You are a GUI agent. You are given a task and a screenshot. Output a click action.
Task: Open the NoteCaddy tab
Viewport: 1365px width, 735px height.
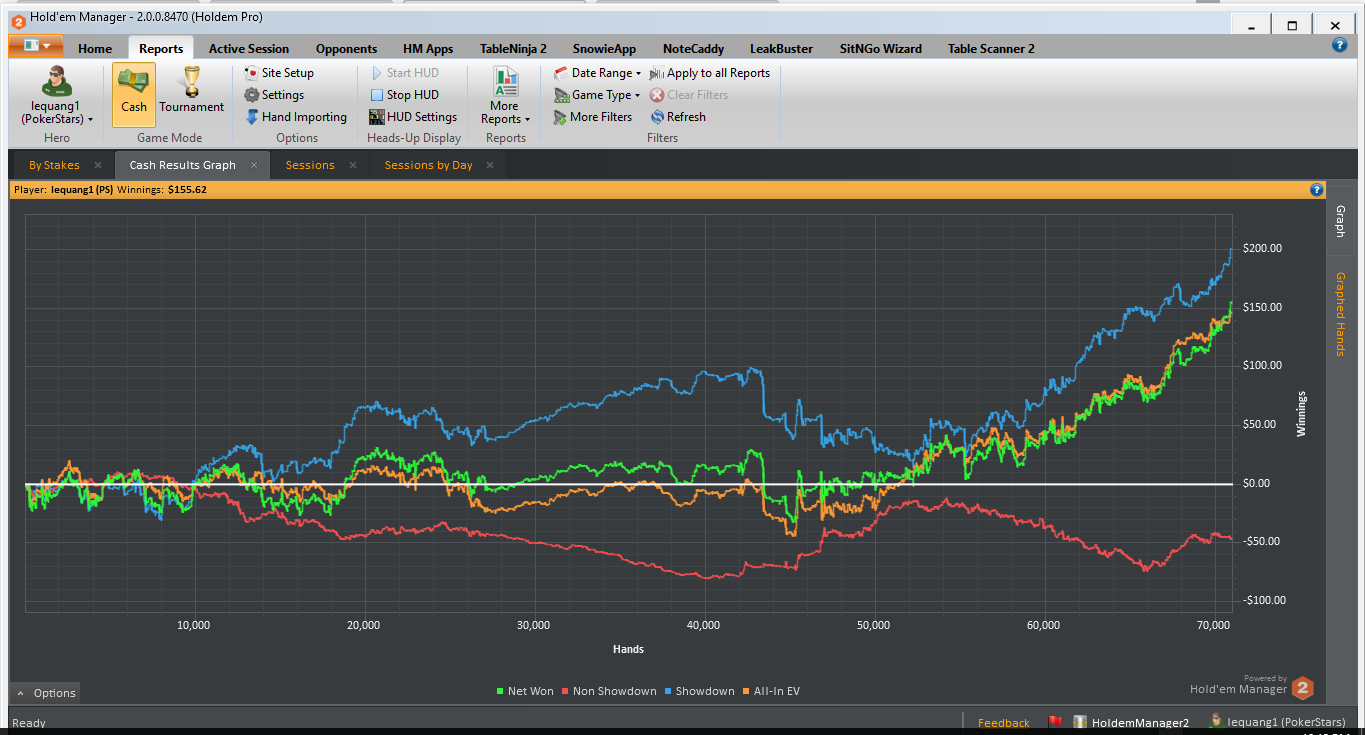[693, 48]
